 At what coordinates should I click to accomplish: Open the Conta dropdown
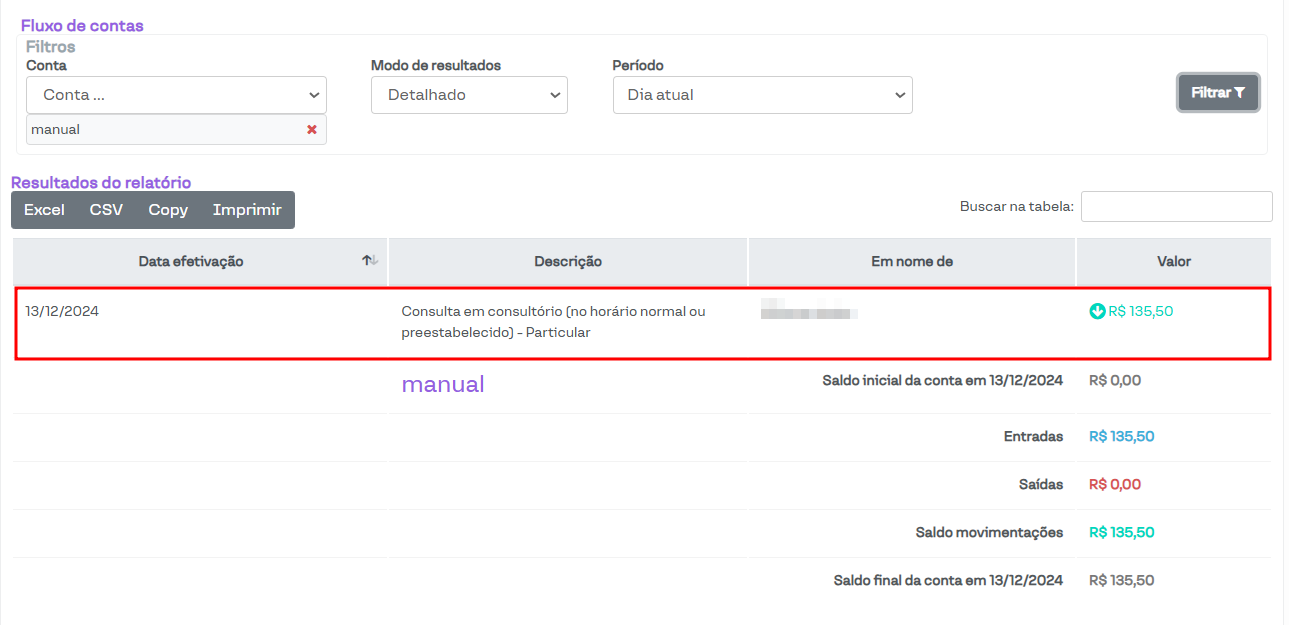click(x=176, y=95)
